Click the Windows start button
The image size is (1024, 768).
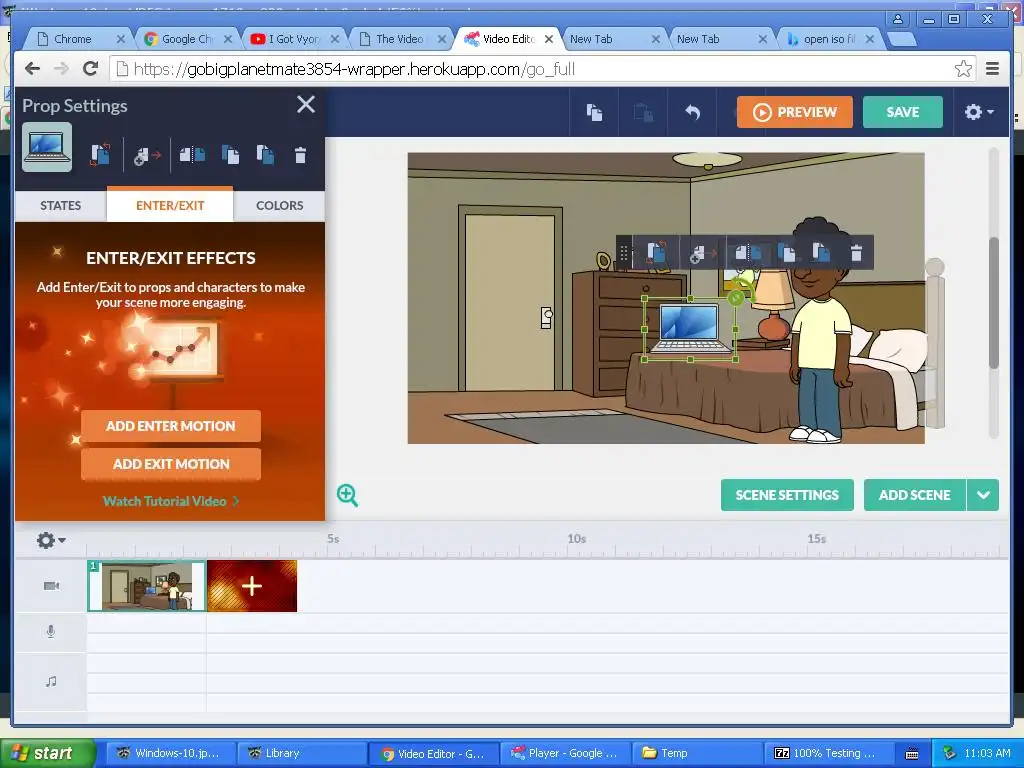click(x=48, y=753)
